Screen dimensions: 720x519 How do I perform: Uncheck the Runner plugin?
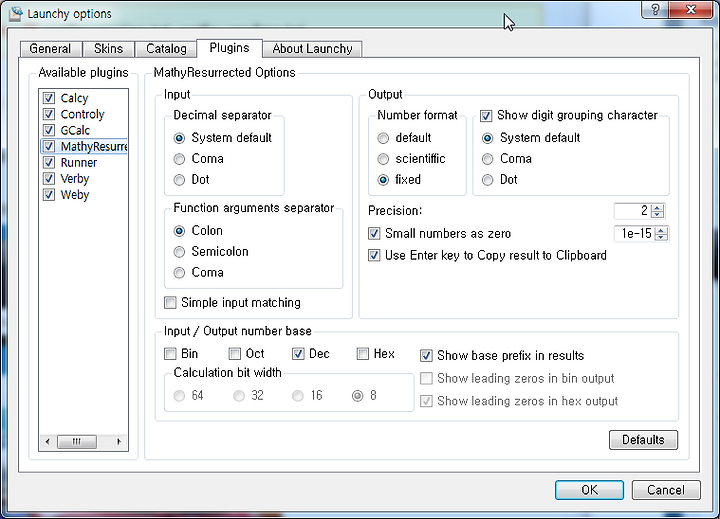pos(49,162)
